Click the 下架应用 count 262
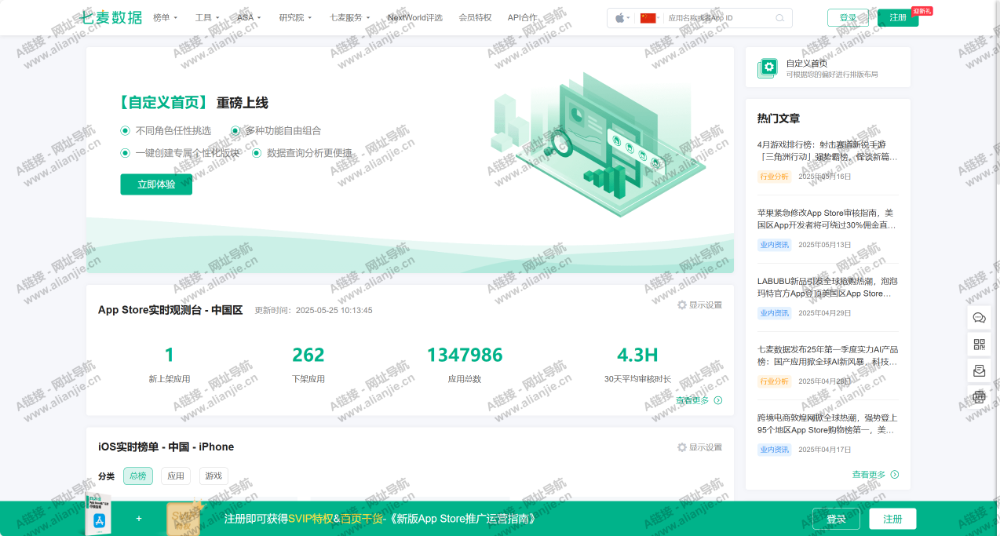The height and width of the screenshot is (536, 1000). coord(308,355)
